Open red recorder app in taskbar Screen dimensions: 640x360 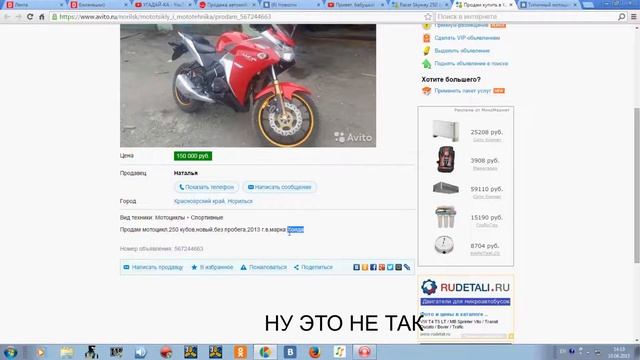tap(364, 352)
